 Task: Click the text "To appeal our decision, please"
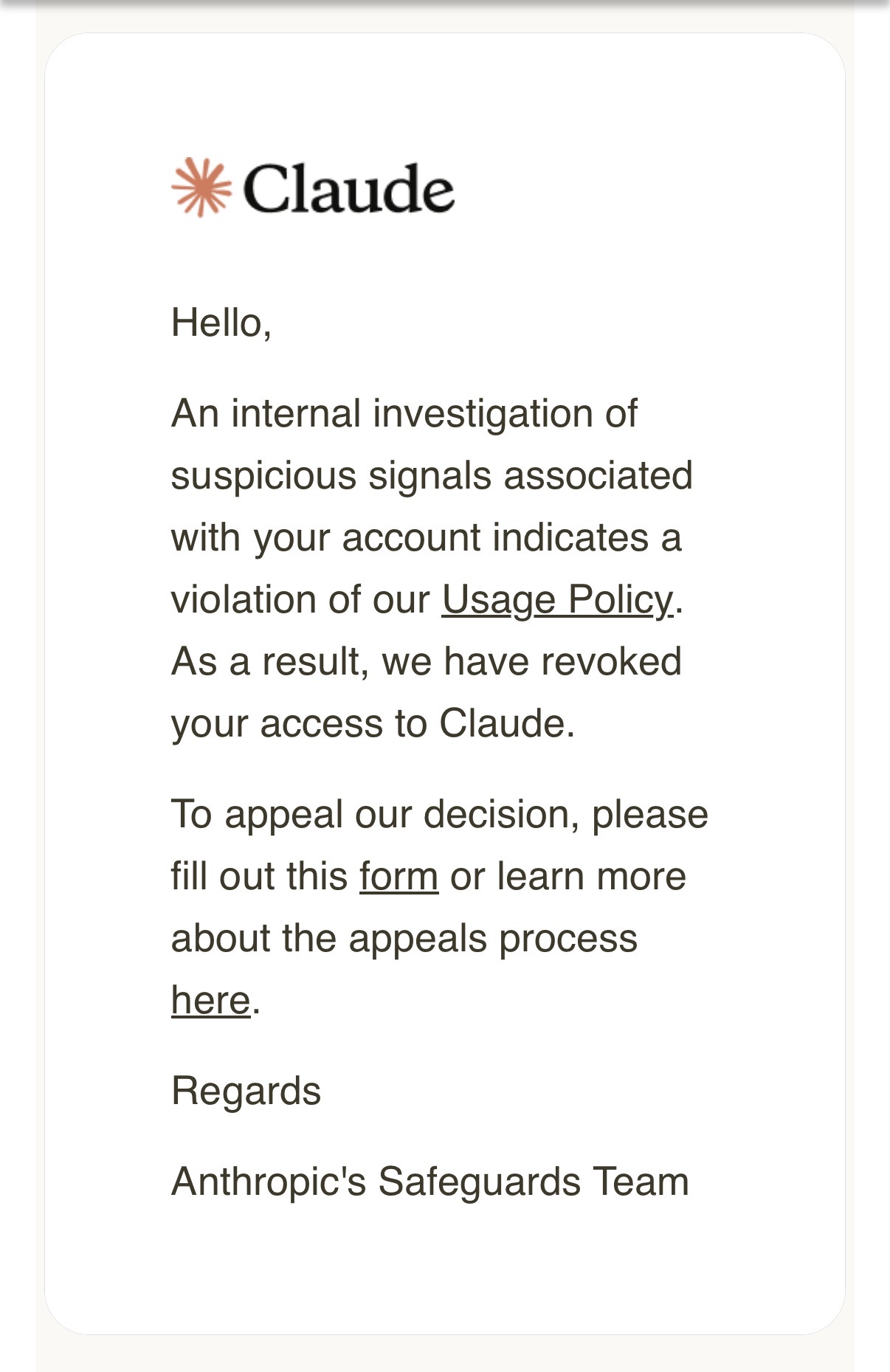coord(439,815)
